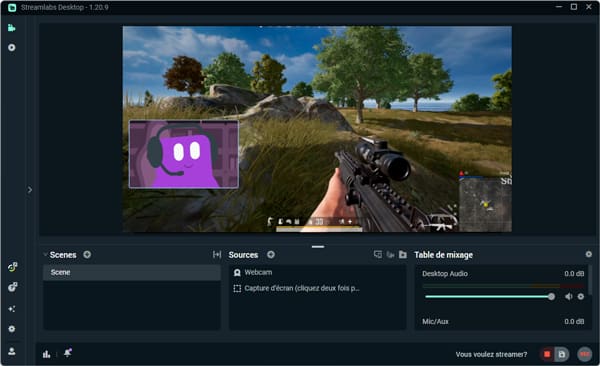Click the second greyed icon in Sources header

tap(390, 255)
